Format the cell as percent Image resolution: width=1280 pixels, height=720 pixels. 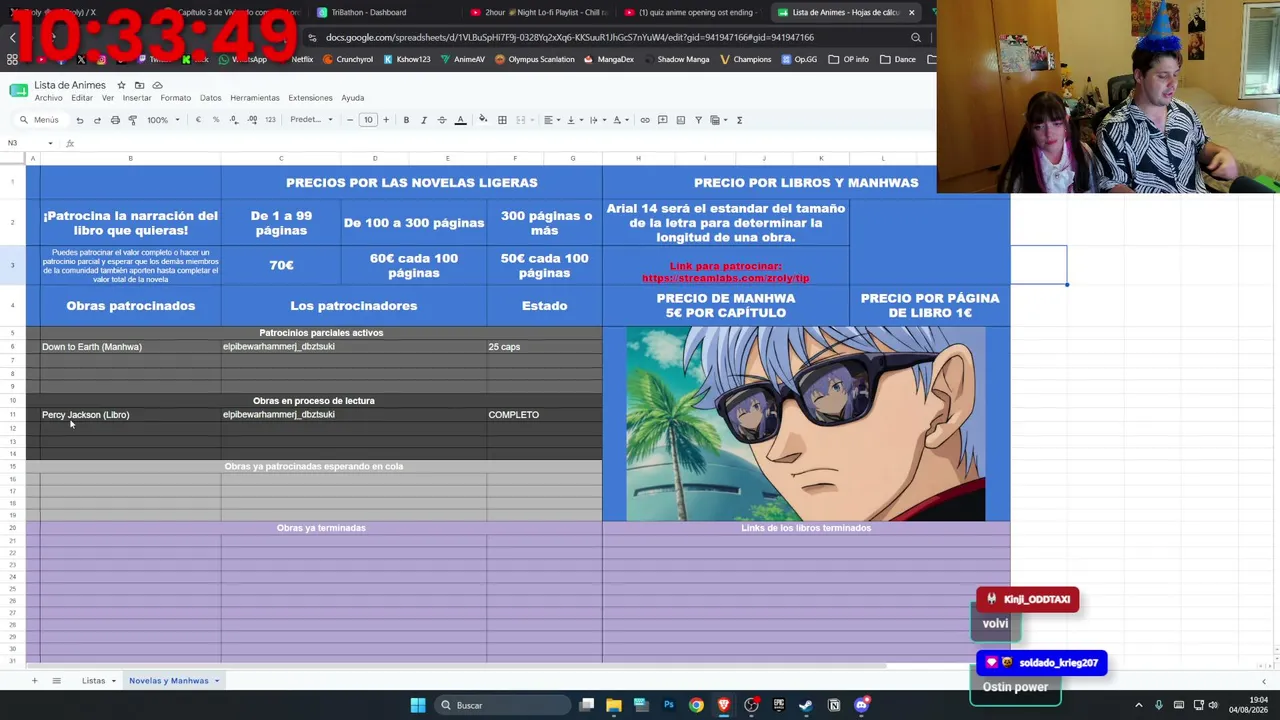click(x=216, y=120)
